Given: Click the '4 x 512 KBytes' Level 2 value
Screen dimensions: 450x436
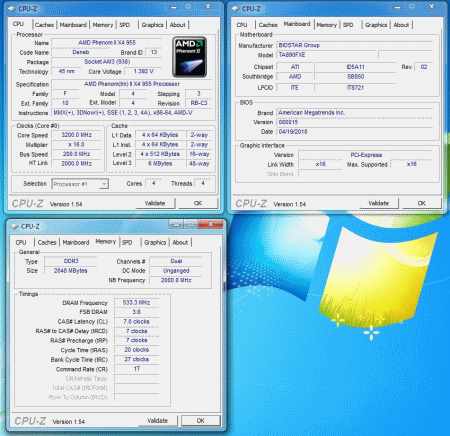Looking at the screenshot, I should 160,154.
